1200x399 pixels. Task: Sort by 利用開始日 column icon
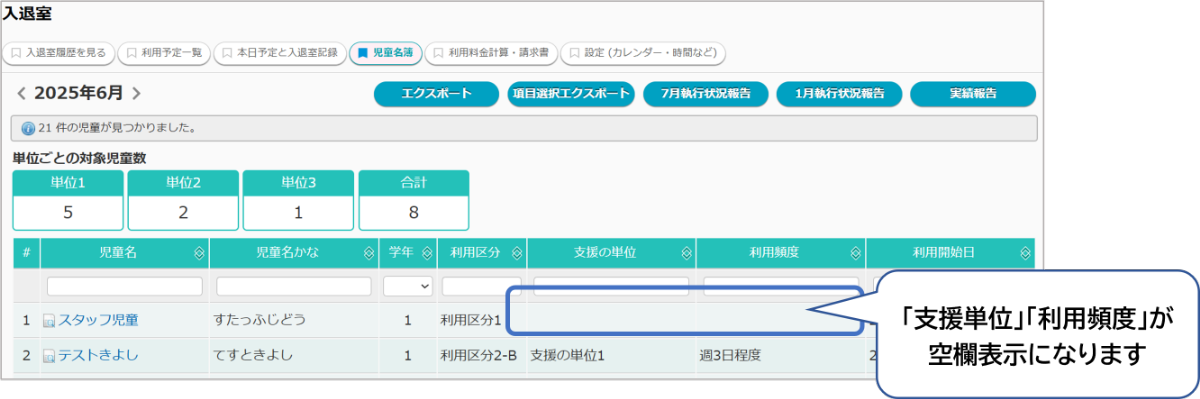click(x=1025, y=254)
